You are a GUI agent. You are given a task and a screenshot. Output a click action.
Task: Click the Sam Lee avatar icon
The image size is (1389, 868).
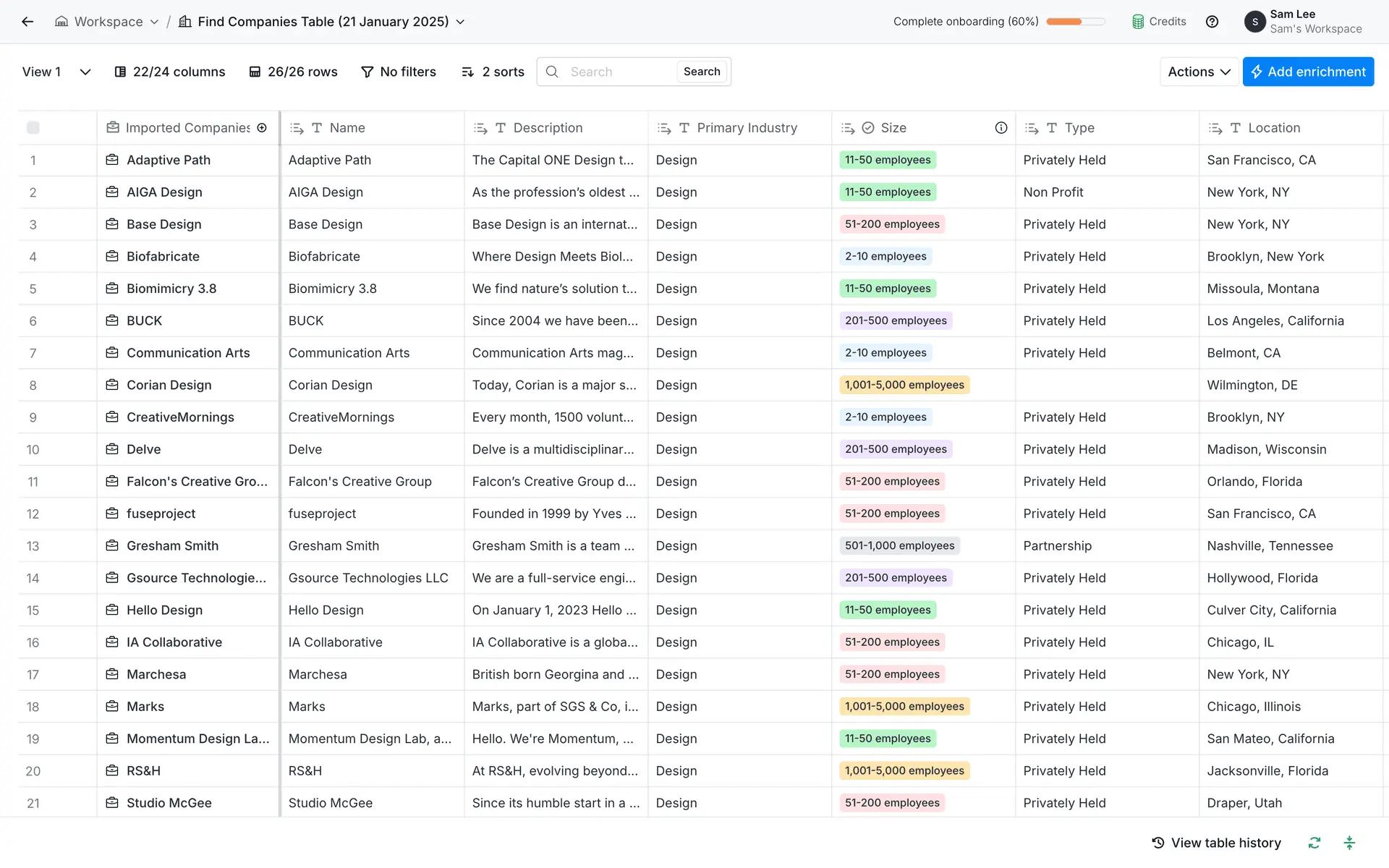1254,22
